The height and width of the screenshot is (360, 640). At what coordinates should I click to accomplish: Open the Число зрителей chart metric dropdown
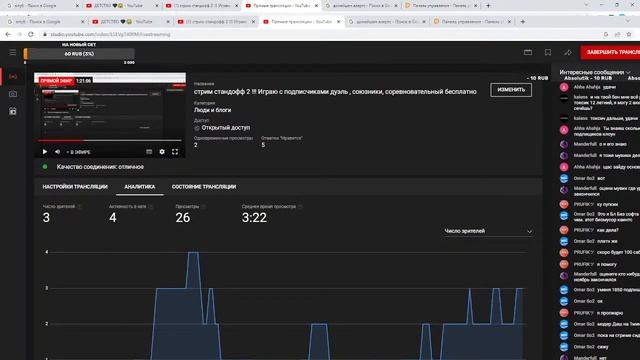click(488, 231)
